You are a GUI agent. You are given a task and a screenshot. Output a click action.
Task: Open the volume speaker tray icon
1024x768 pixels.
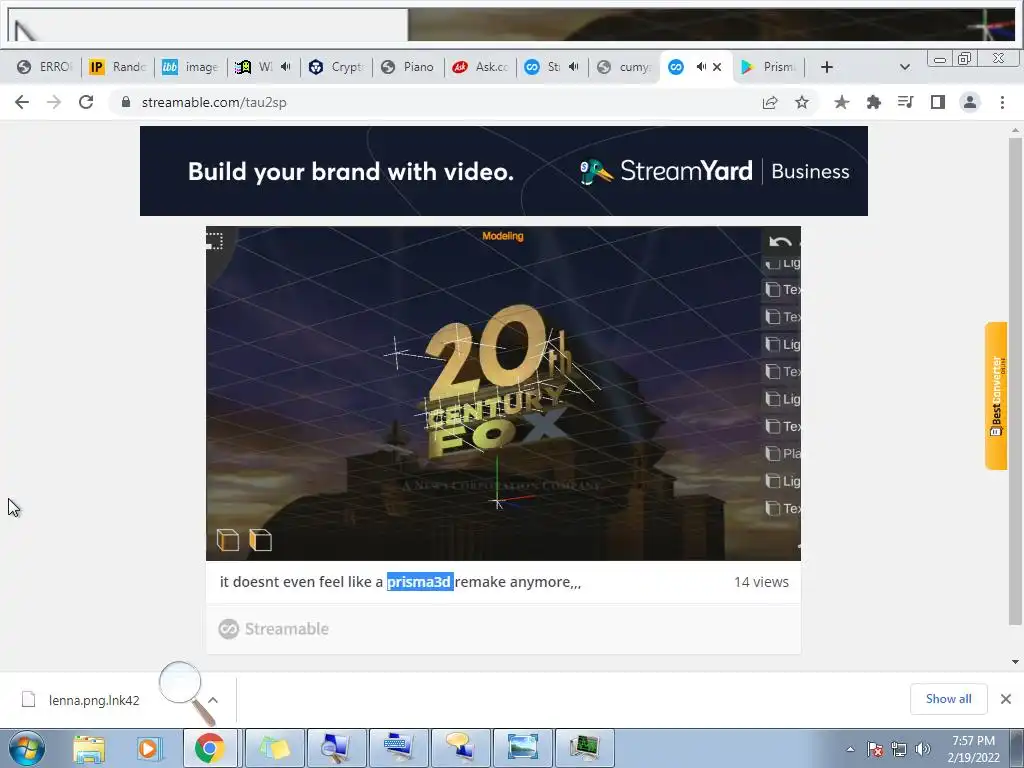tap(923, 749)
